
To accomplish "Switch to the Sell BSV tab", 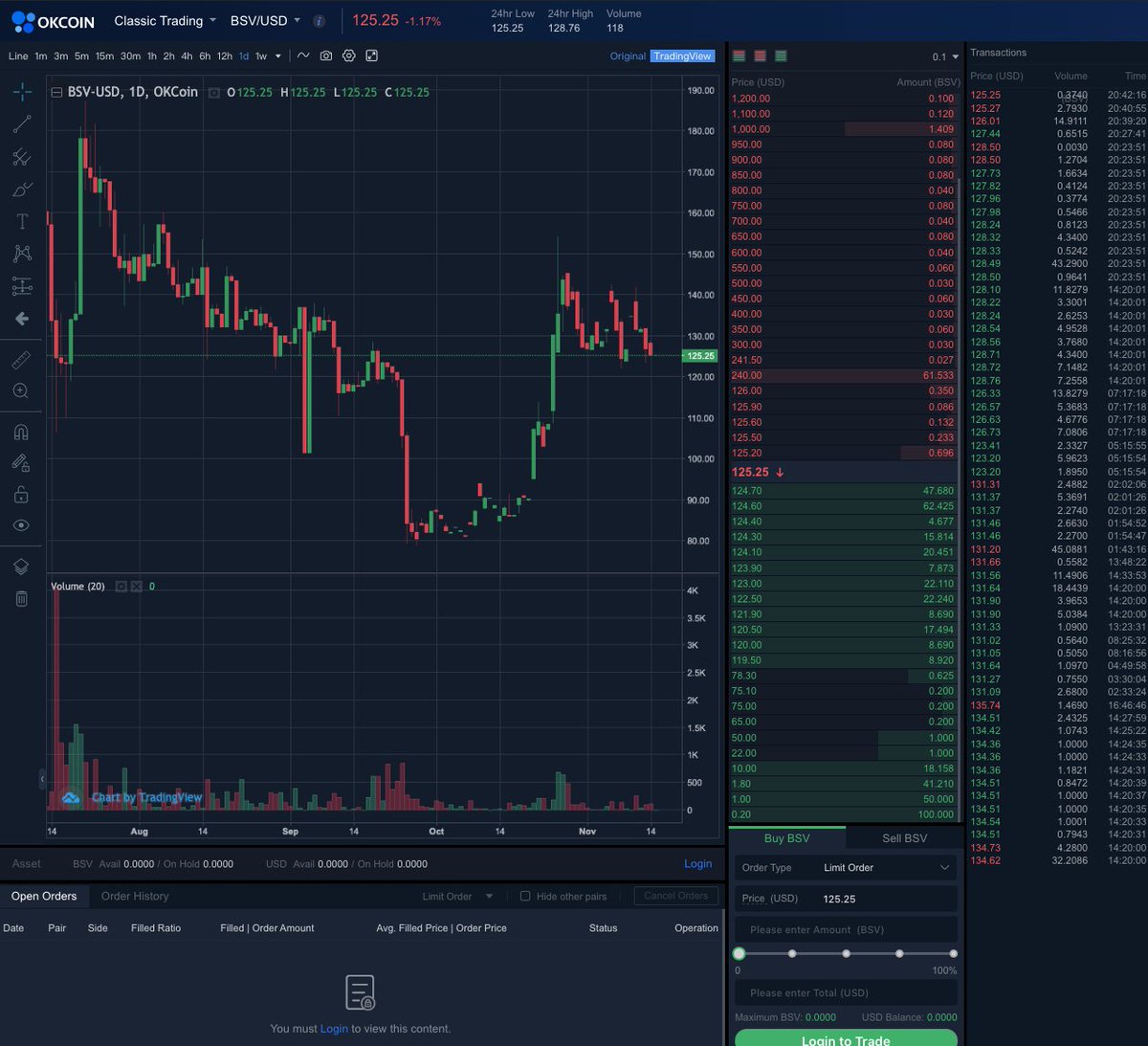I will (904, 838).
